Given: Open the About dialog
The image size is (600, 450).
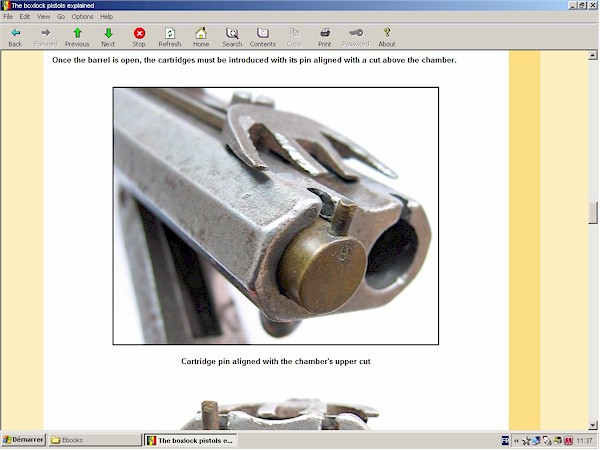Looking at the screenshot, I should (x=387, y=37).
